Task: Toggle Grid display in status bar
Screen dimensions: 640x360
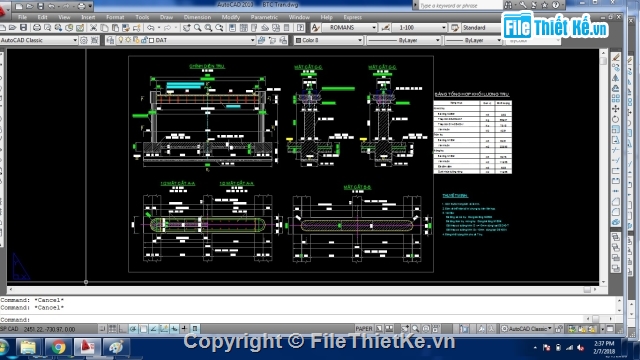Action: tap(112, 329)
